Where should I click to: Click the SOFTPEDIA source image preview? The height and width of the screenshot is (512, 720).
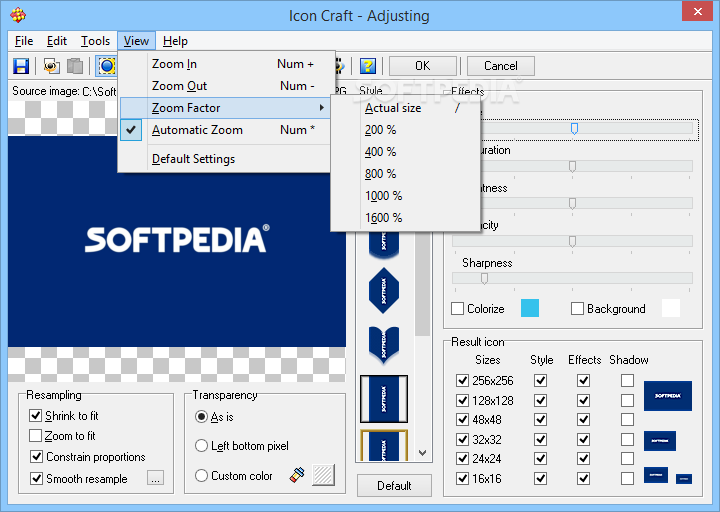tap(177, 241)
